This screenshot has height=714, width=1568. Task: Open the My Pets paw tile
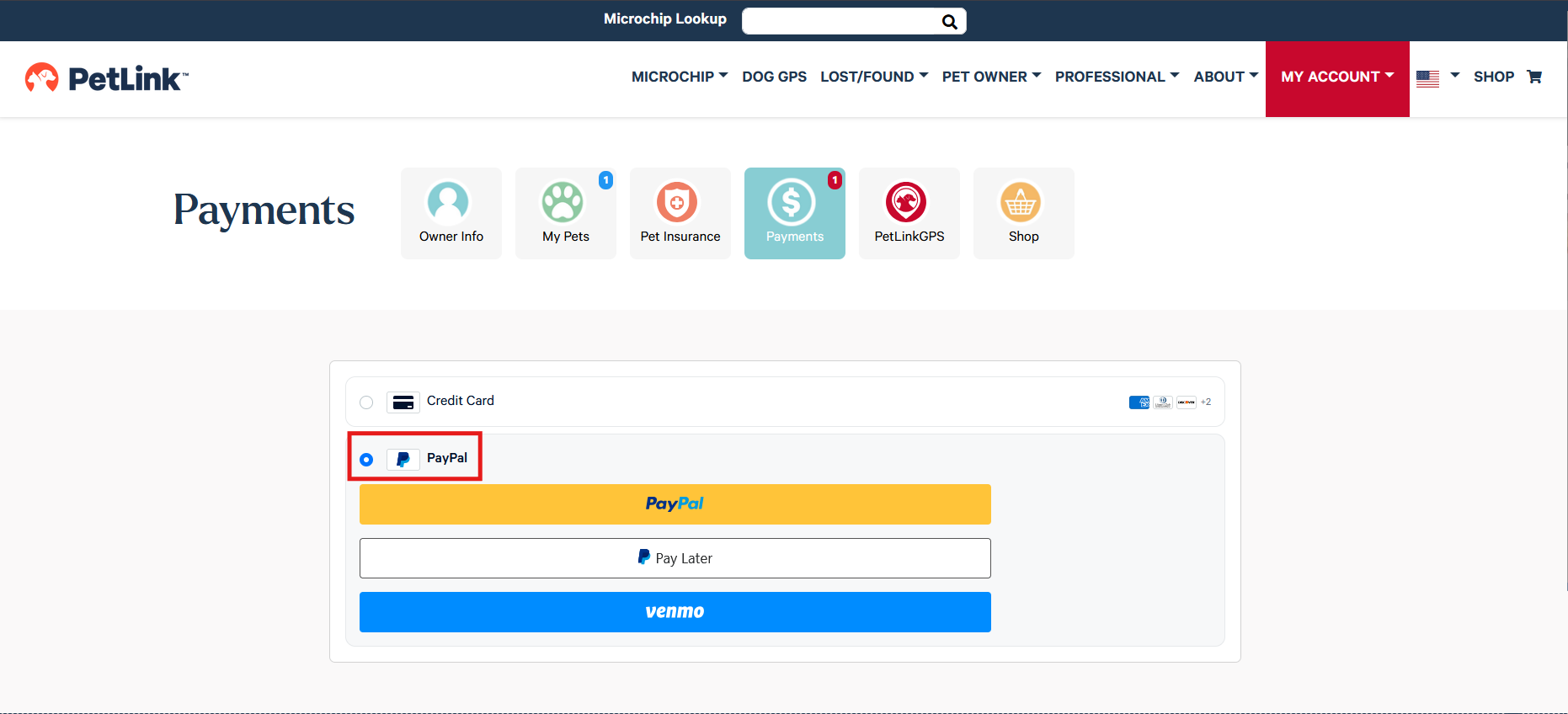tap(566, 213)
